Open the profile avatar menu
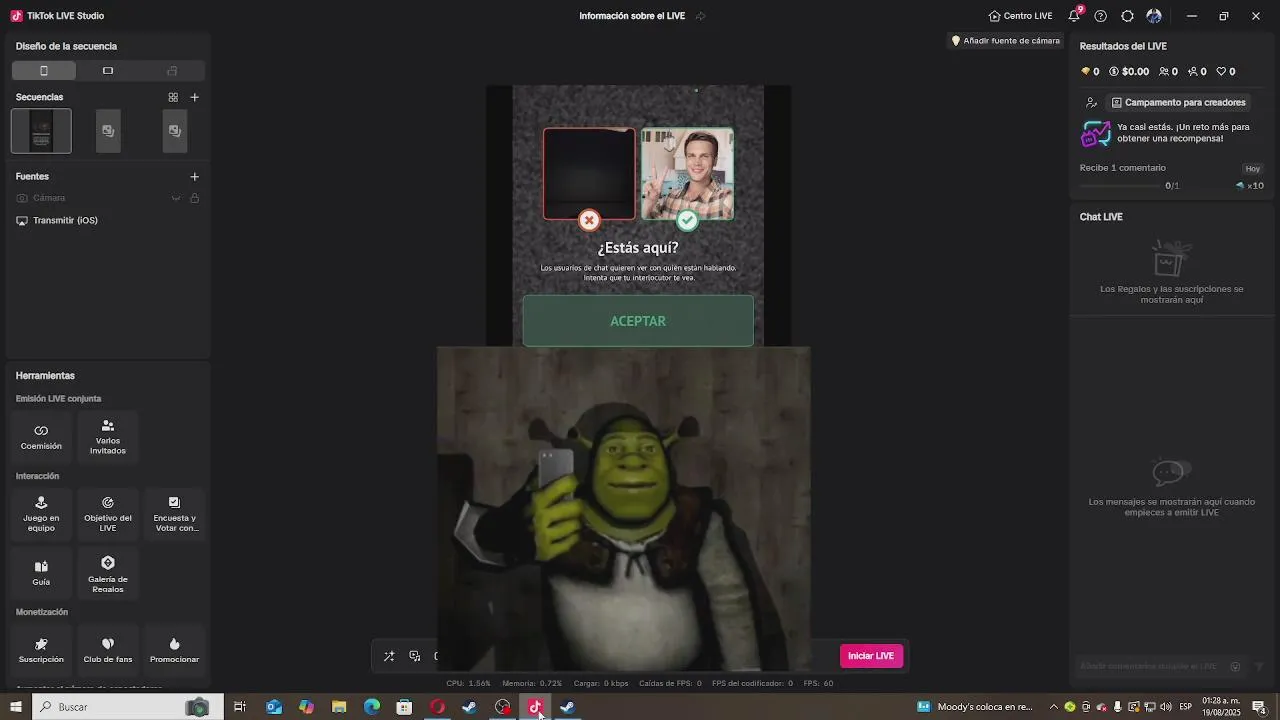The height and width of the screenshot is (720, 1280). pyautogui.click(x=1154, y=16)
